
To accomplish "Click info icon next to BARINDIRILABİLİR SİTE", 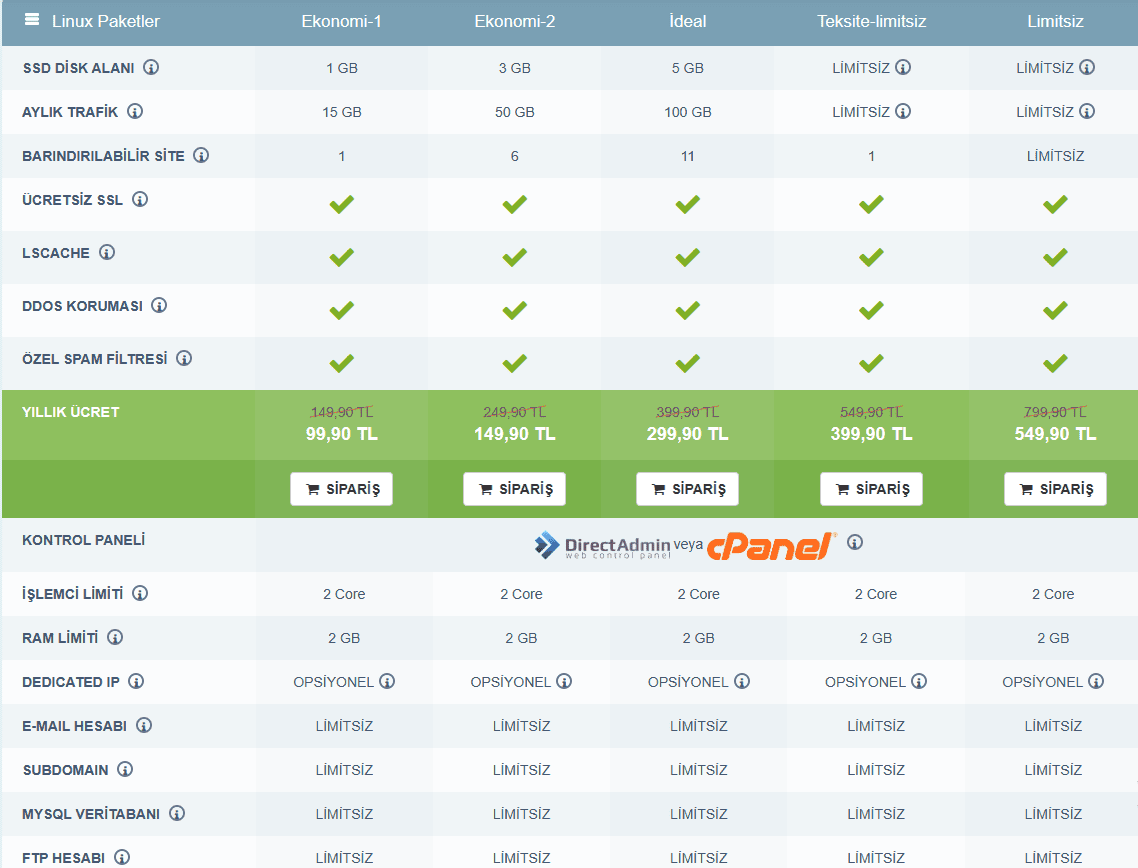I will pos(201,156).
